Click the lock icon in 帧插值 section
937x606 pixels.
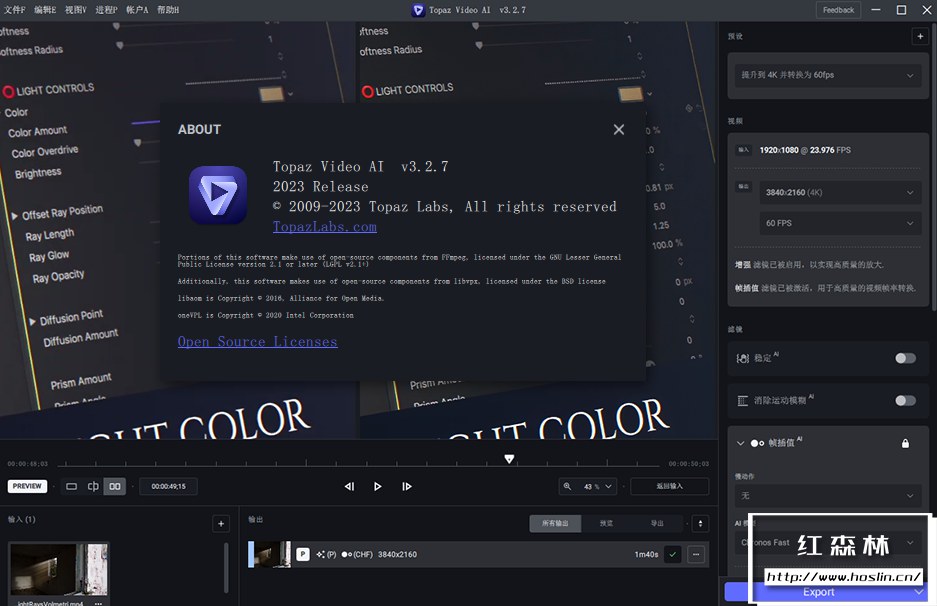(905, 443)
